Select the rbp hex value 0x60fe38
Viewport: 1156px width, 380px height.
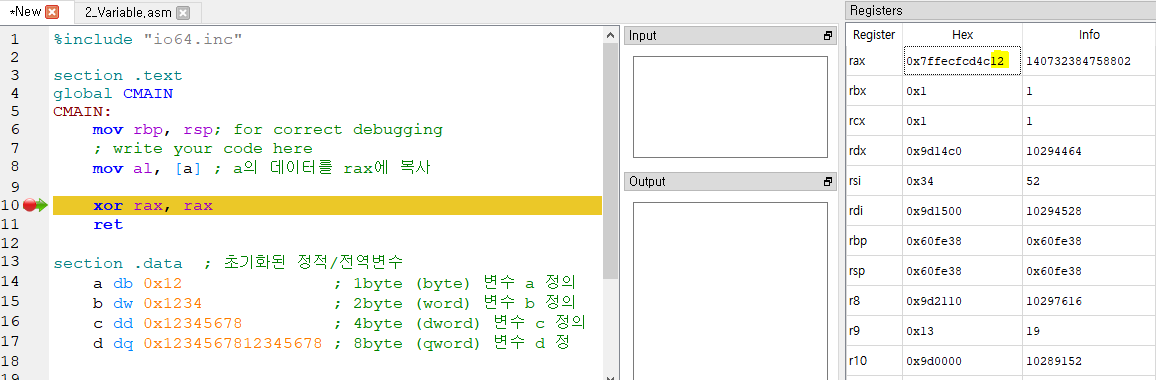pos(962,241)
